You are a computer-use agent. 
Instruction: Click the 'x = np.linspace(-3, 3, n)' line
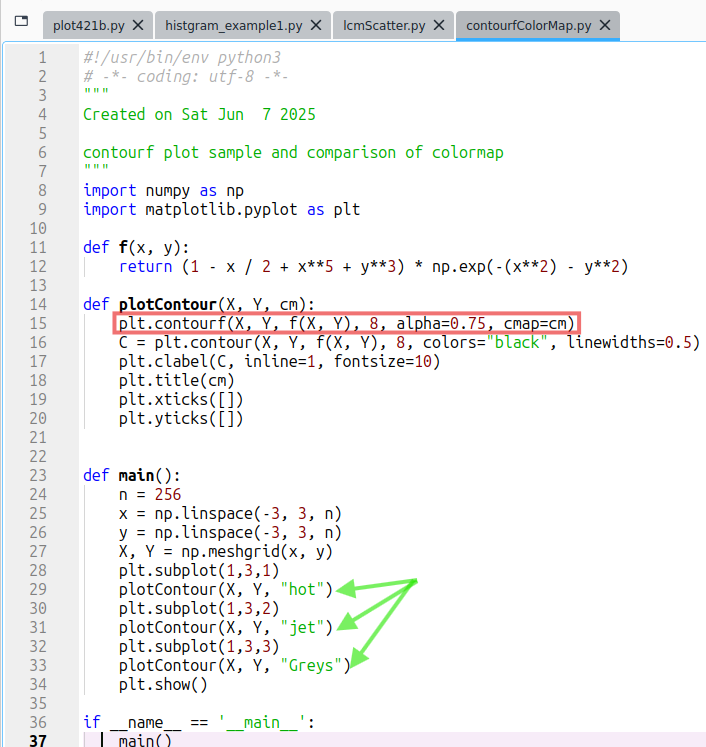coord(230,514)
